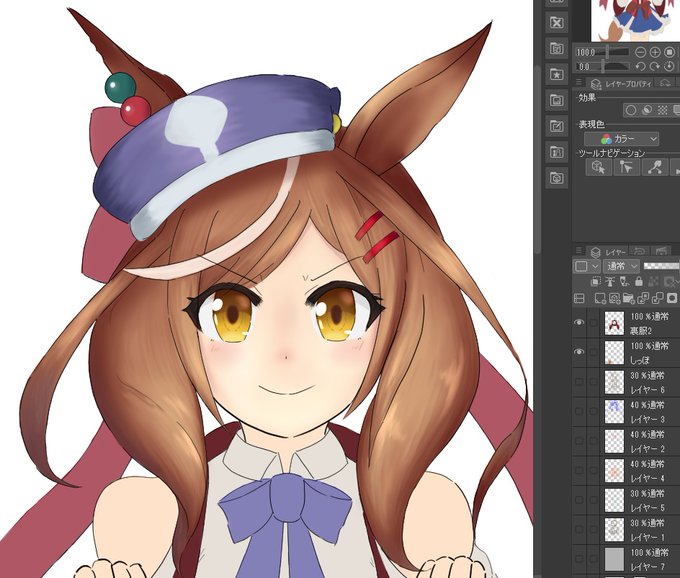This screenshot has width=680, height=578.
Task: Open the third tab beside the history tab
Action: coord(660,251)
